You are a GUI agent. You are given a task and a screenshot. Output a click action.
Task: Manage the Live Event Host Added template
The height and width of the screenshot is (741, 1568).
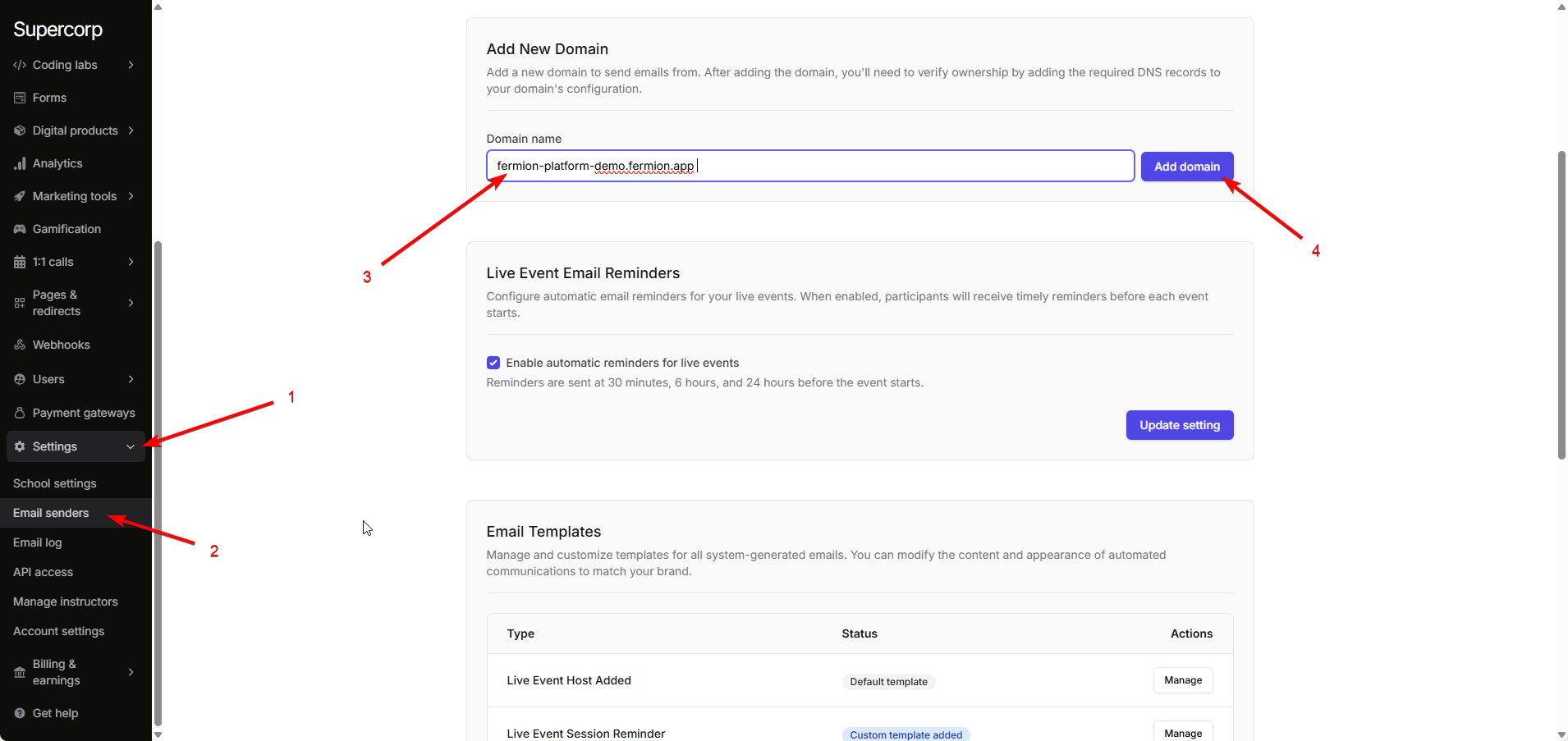pyautogui.click(x=1182, y=680)
